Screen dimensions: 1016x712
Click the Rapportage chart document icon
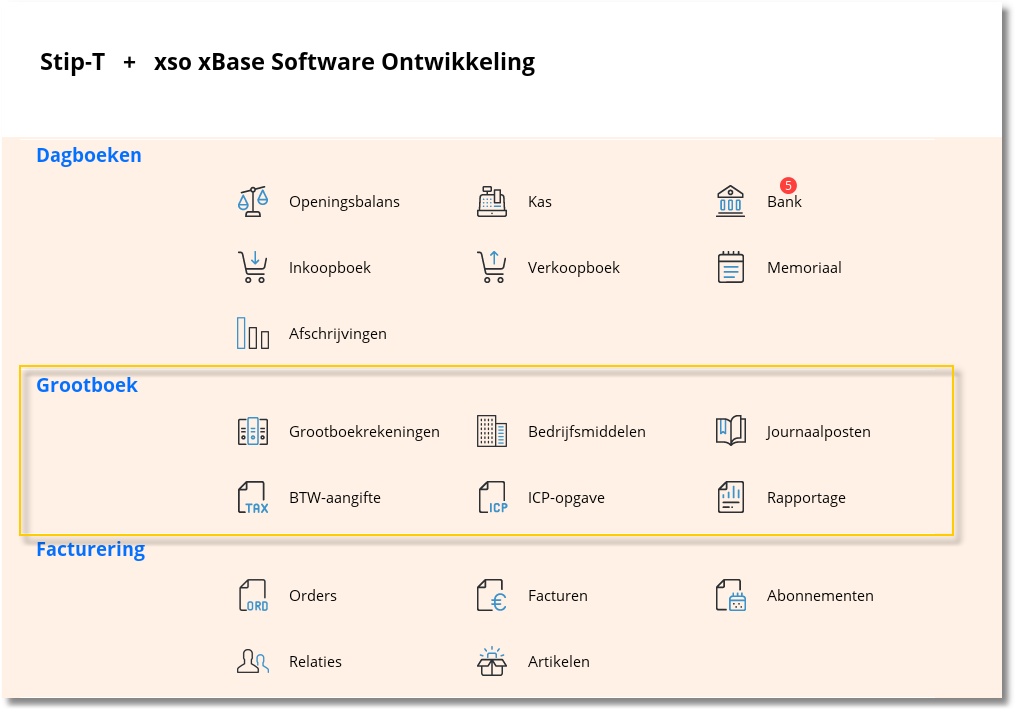pos(731,497)
